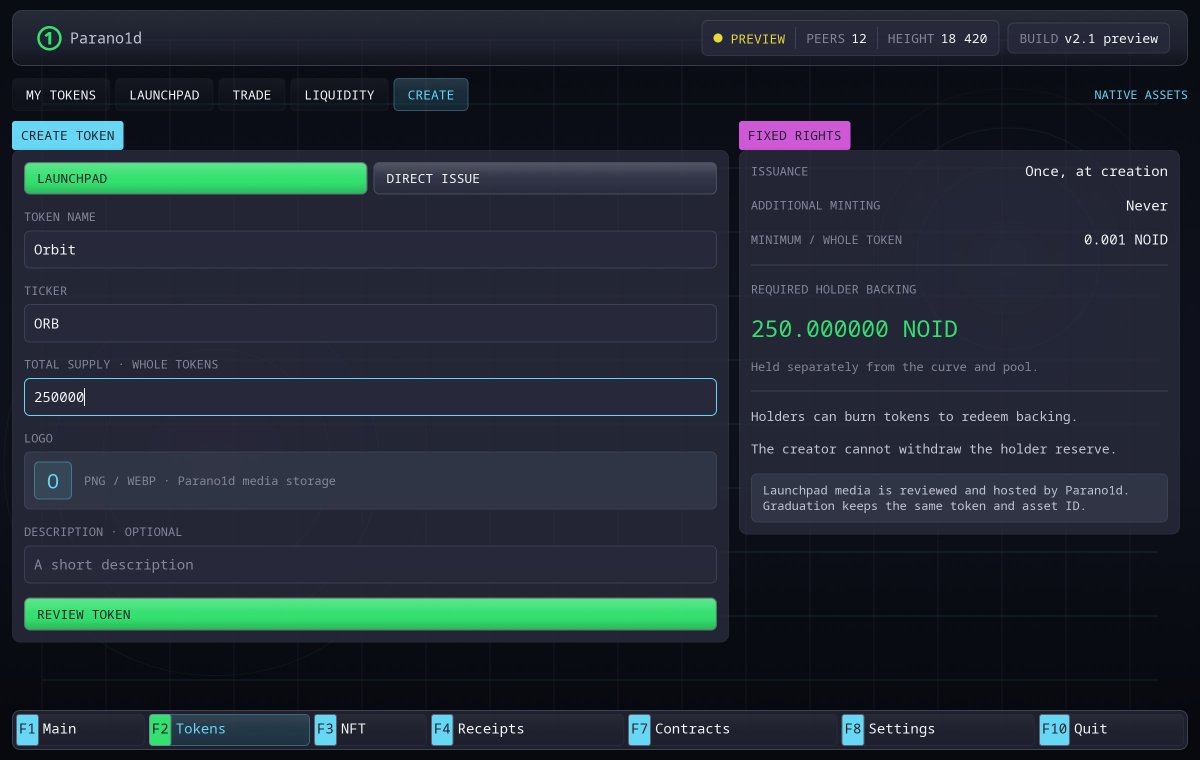Image resolution: width=1200 pixels, height=760 pixels.
Task: Click the Total Supply field showing 250000
Action: coord(370,397)
